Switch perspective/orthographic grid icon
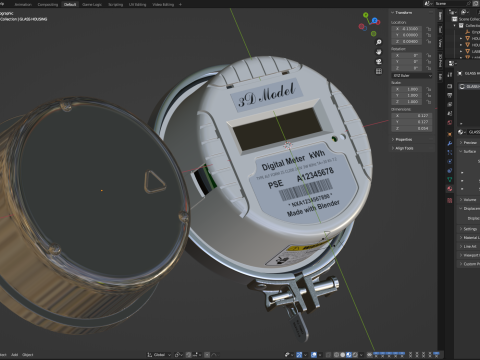Image resolution: width=480 pixels, height=360 pixels. click(x=379, y=71)
